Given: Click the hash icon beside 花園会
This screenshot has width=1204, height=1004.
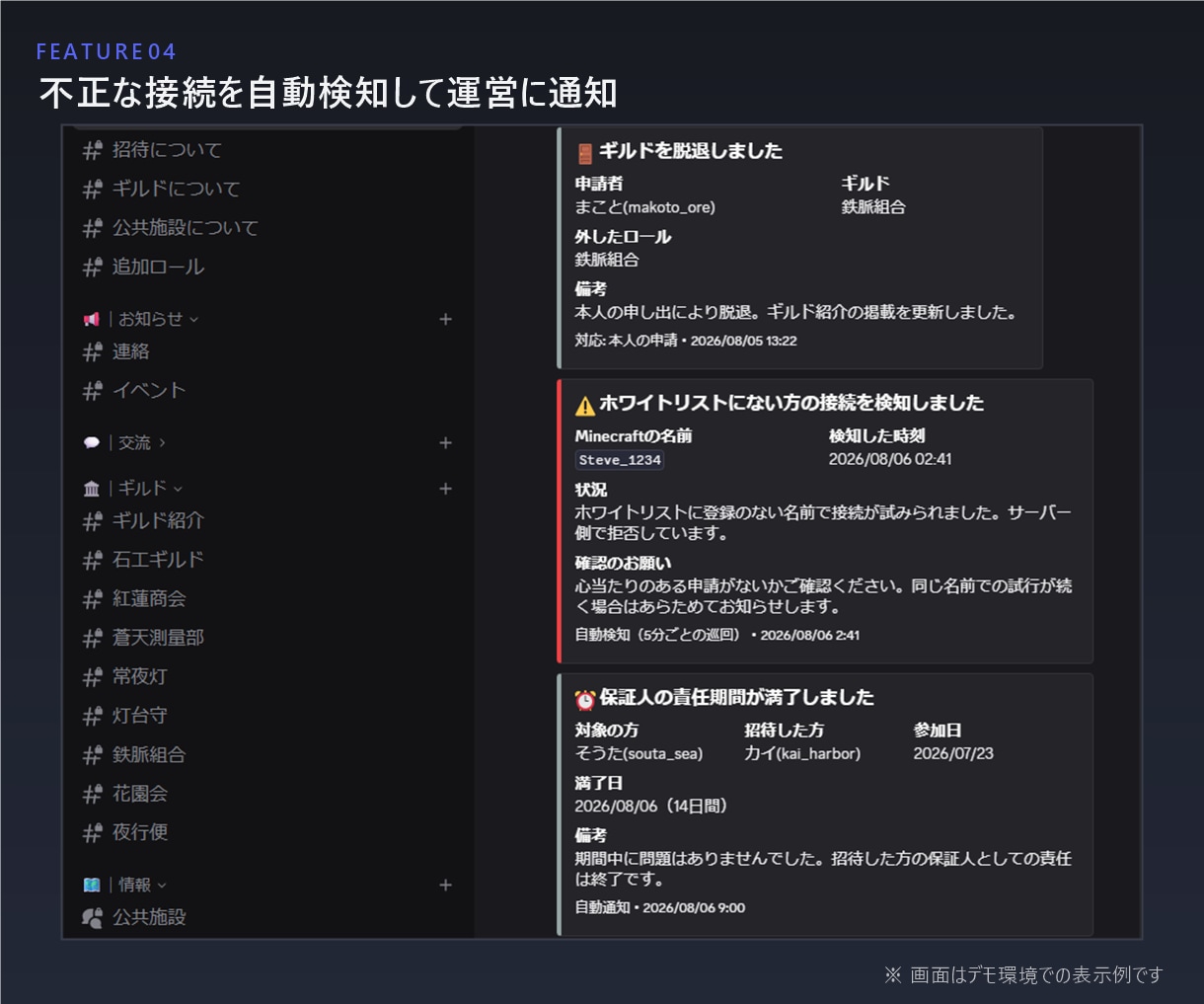Looking at the screenshot, I should [93, 794].
